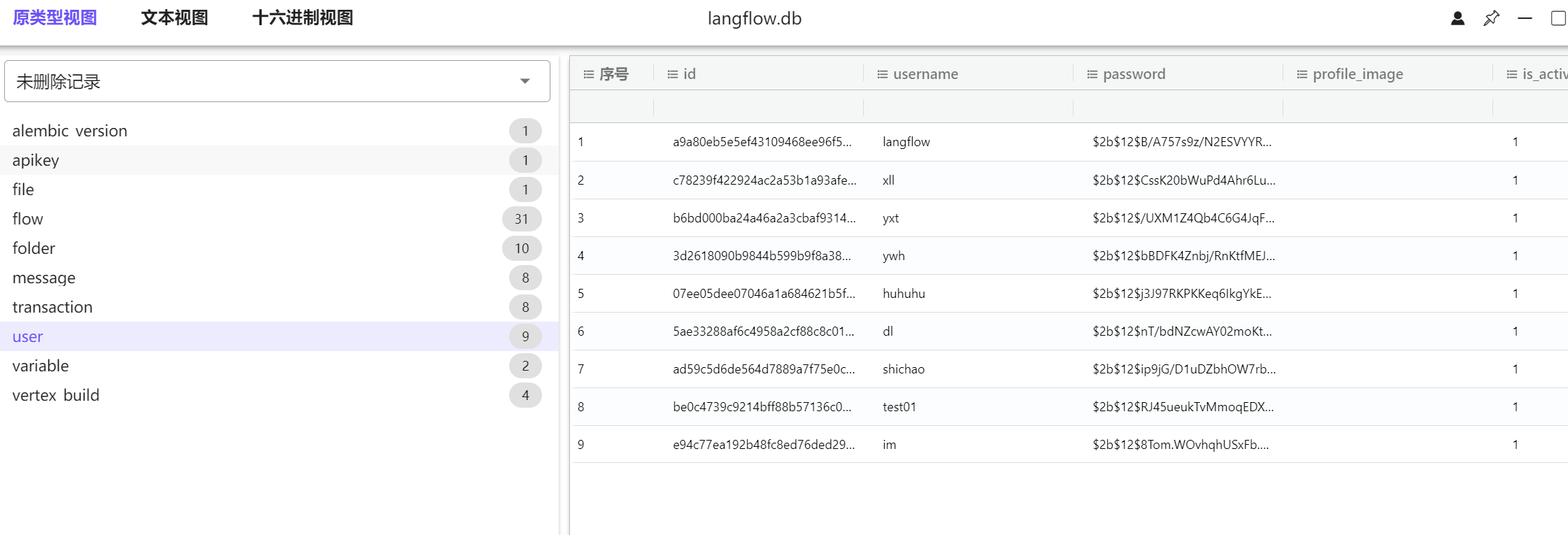Click the password column menu icon
Screen dimensions: 1568x535
[1092, 74]
